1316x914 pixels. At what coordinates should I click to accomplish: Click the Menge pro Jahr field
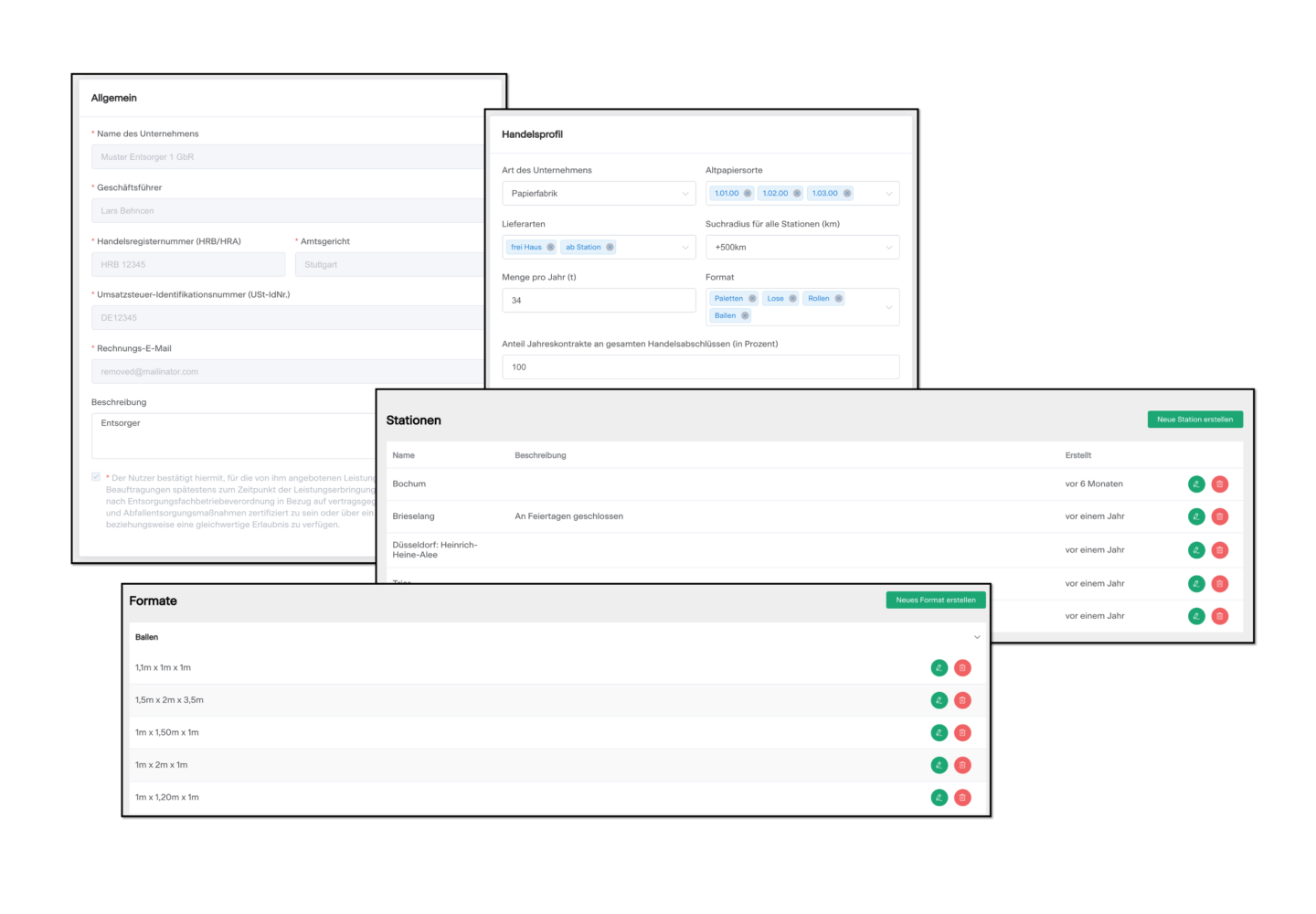click(599, 301)
